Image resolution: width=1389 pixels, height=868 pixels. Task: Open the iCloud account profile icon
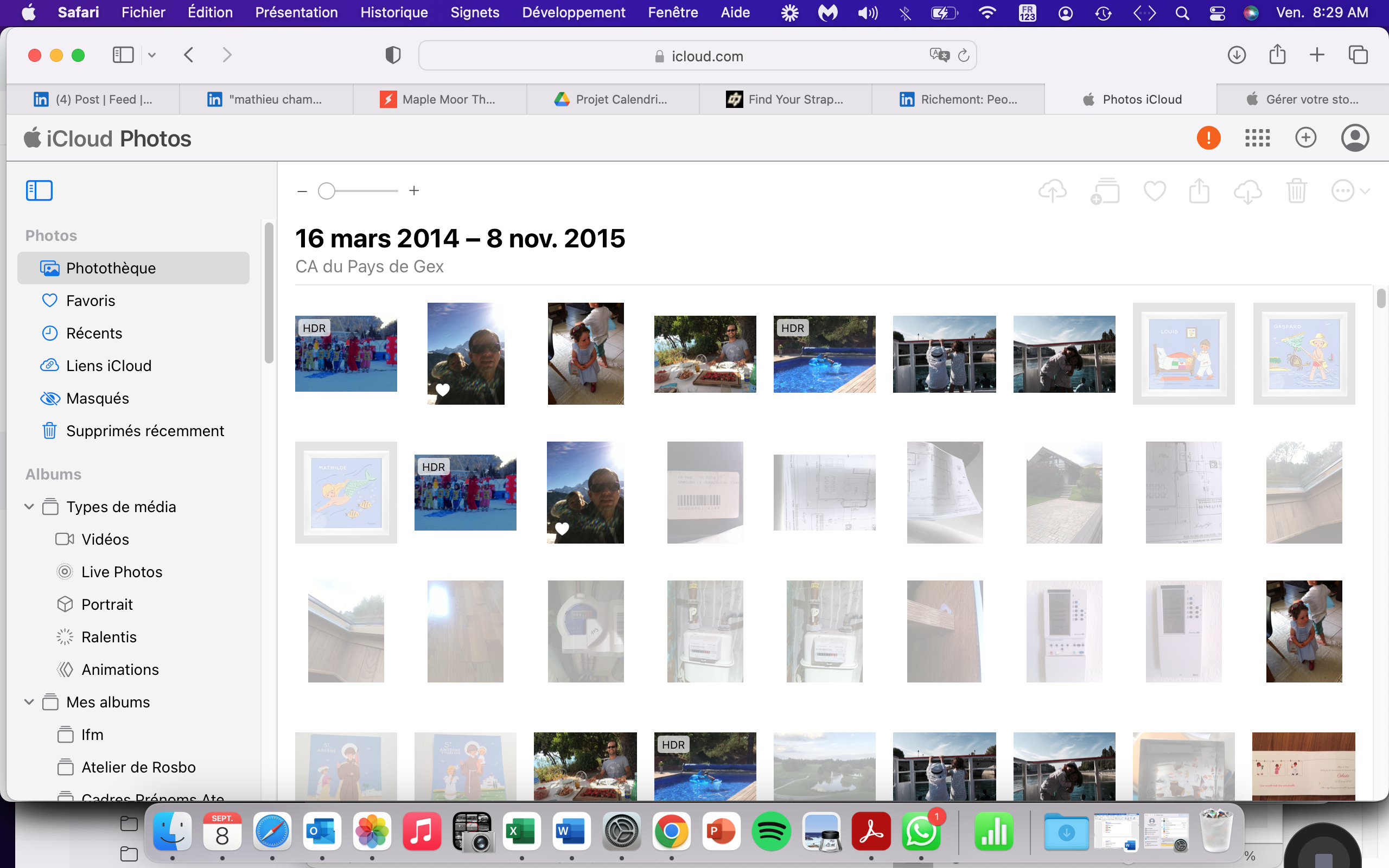click(1355, 138)
